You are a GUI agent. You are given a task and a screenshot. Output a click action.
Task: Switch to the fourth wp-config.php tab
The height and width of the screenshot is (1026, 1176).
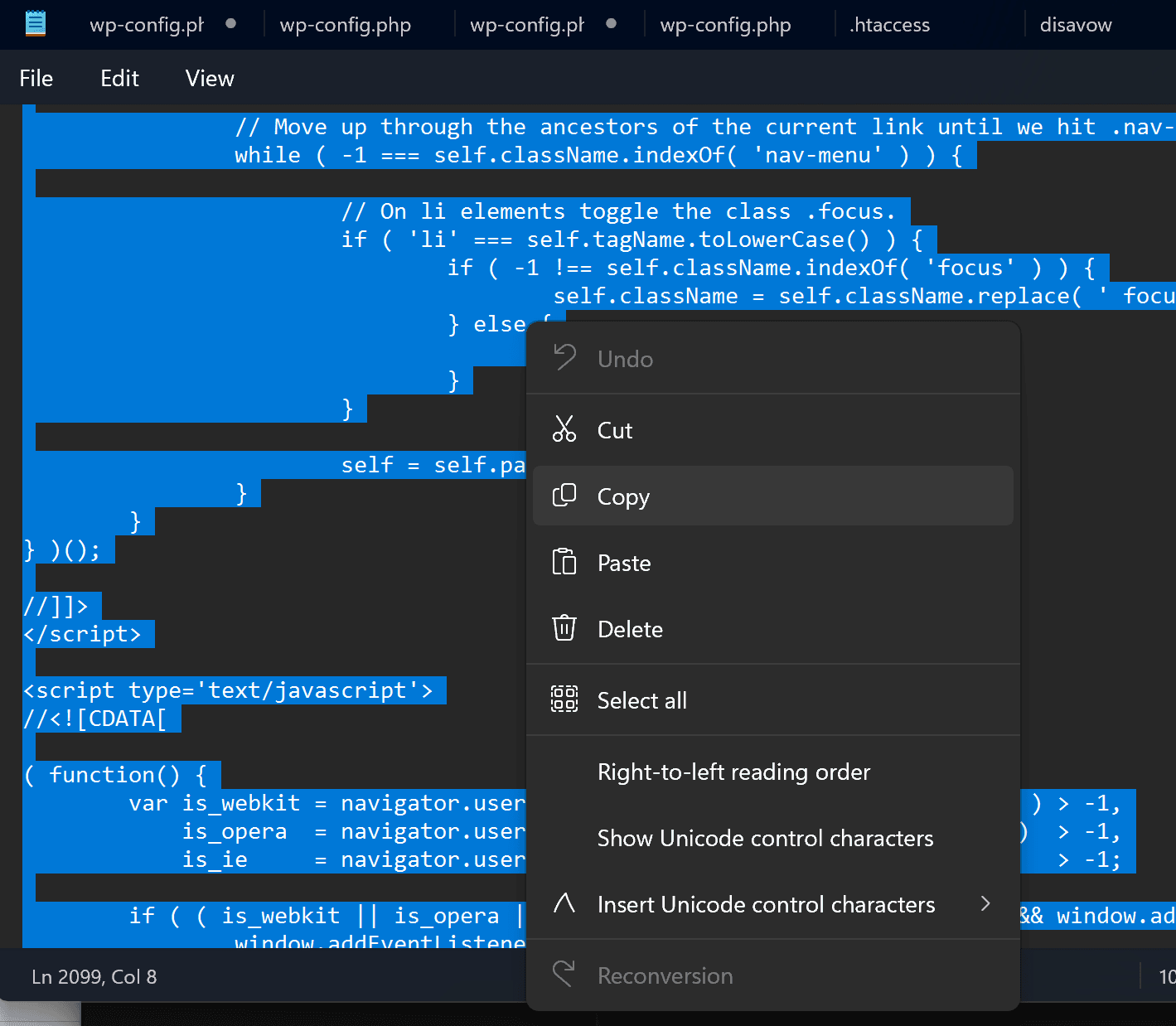coord(726,24)
